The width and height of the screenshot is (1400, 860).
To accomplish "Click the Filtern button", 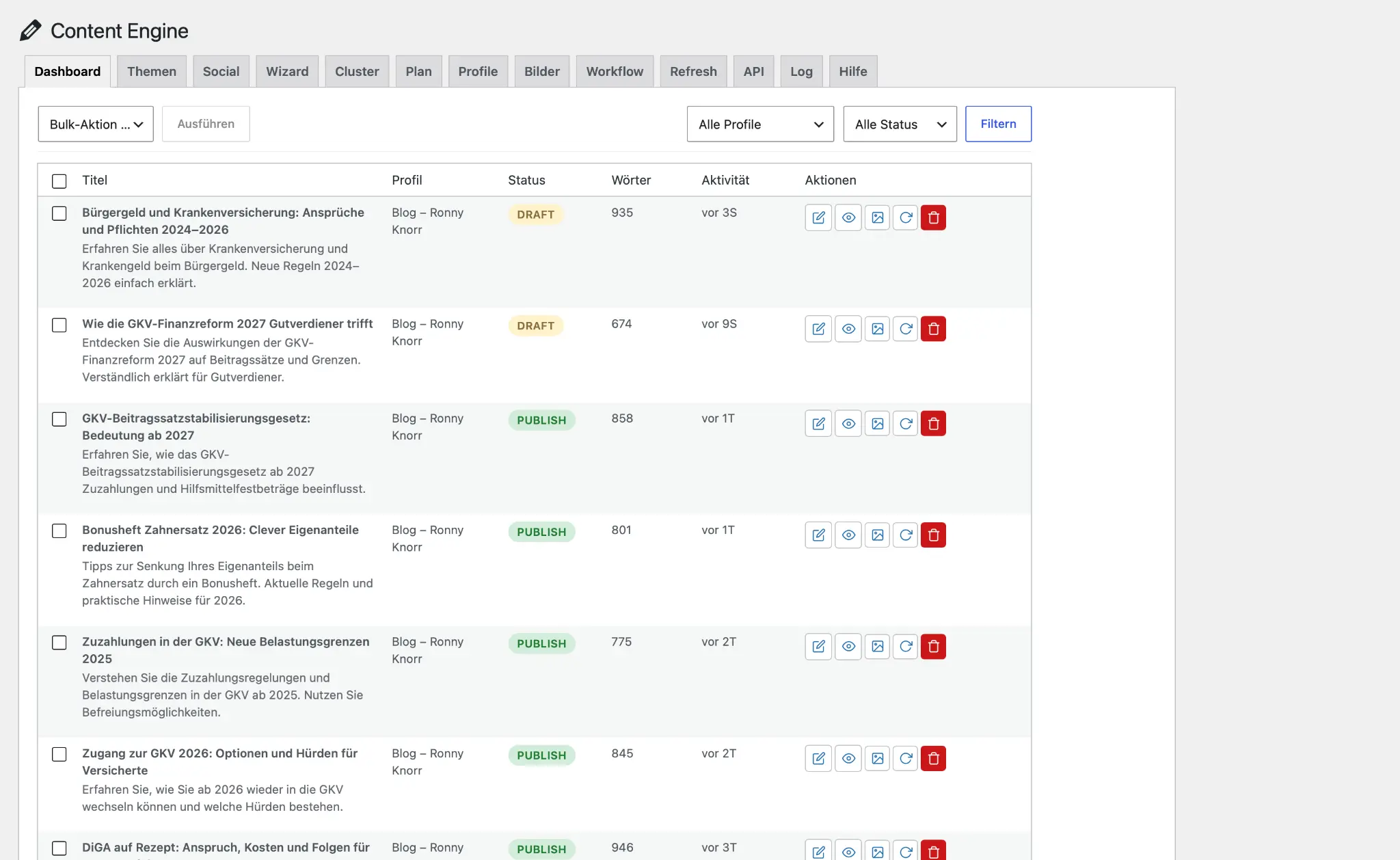I will [998, 124].
